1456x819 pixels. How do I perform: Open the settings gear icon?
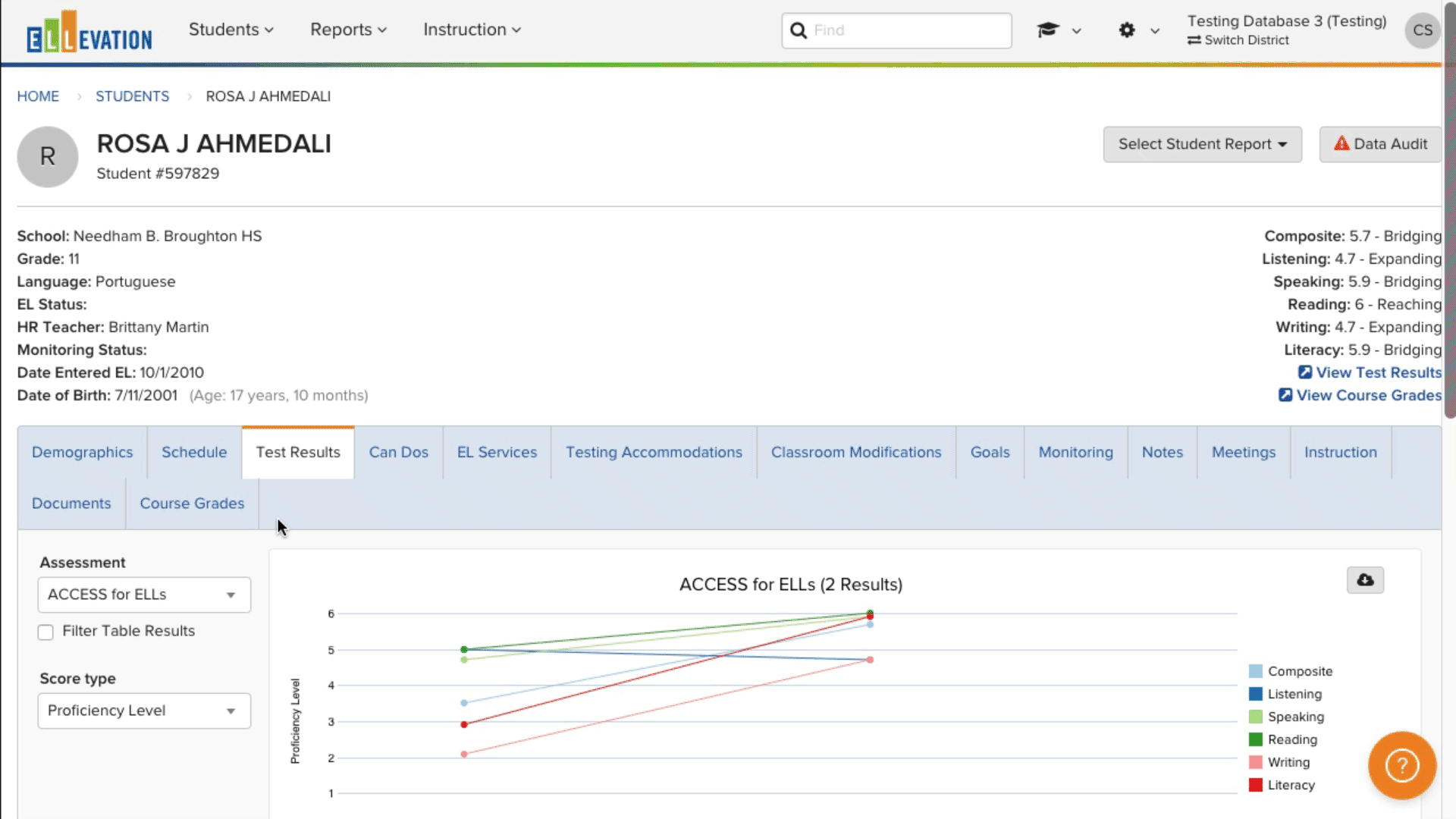pos(1127,30)
